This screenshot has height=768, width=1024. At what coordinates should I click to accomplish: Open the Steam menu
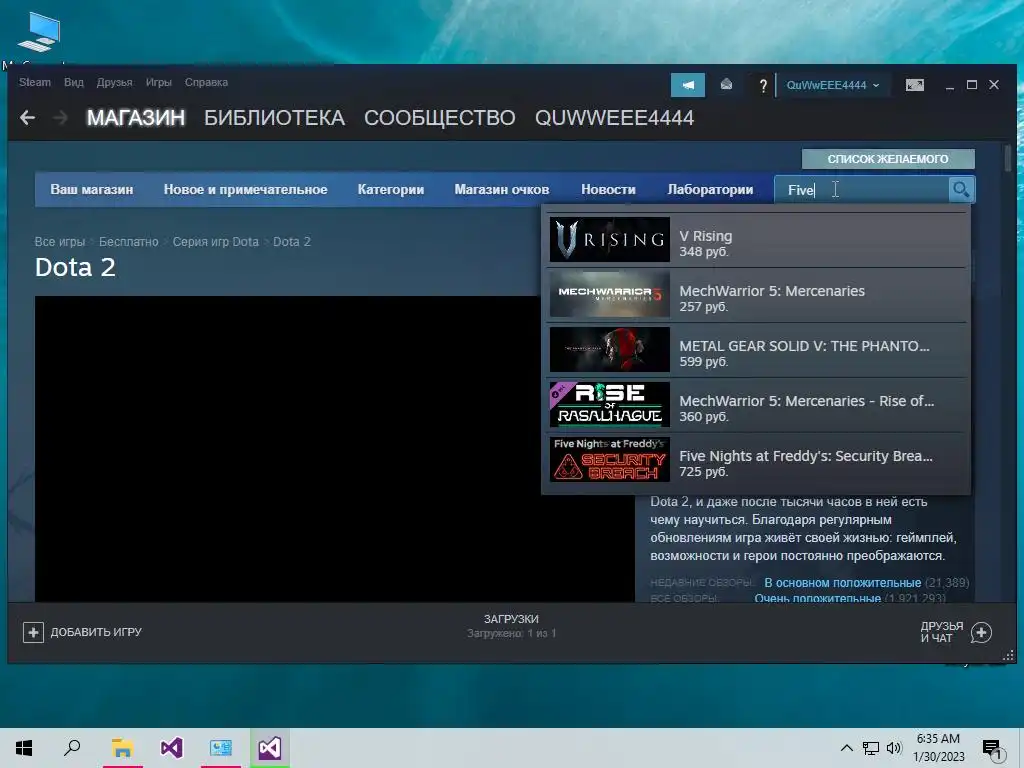(x=35, y=82)
